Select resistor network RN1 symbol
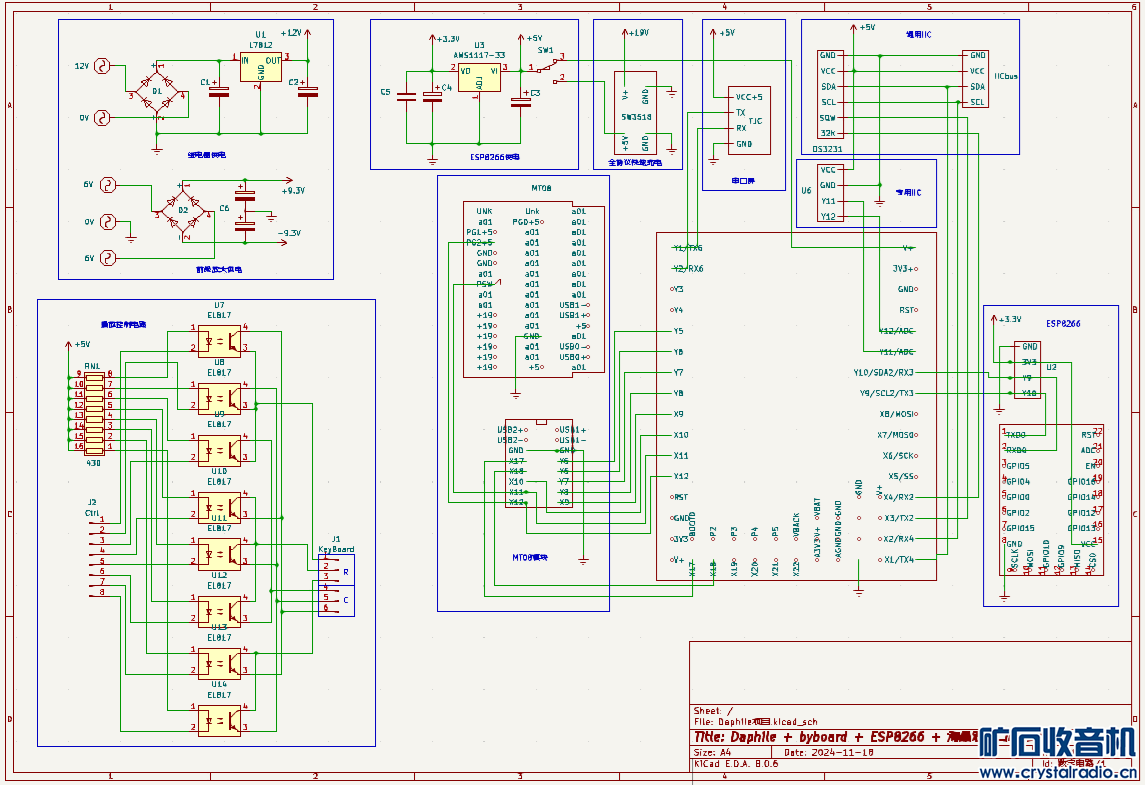The image size is (1145, 785). click(x=94, y=413)
